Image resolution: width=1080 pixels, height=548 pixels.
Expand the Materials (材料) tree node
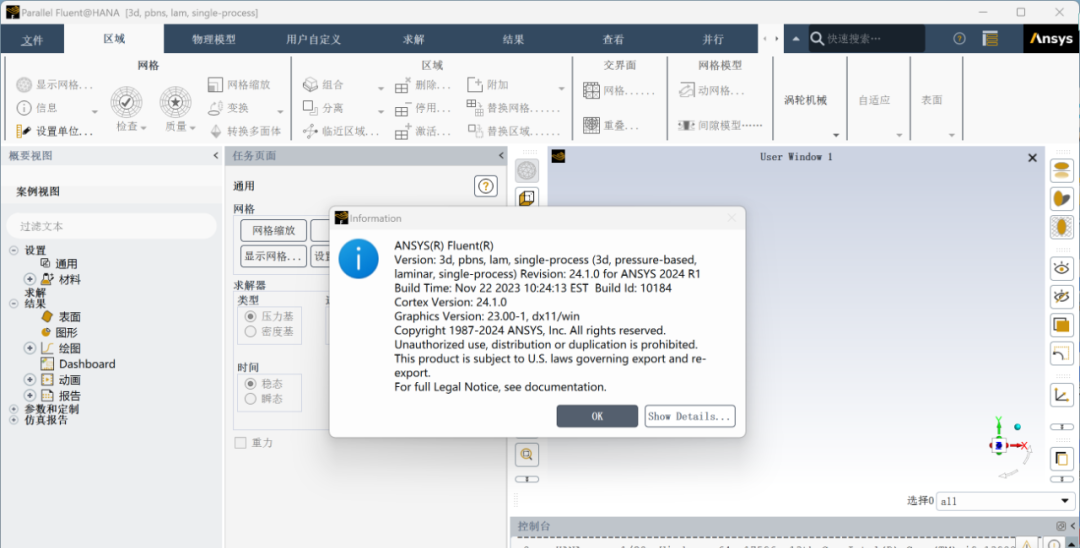coord(30,279)
